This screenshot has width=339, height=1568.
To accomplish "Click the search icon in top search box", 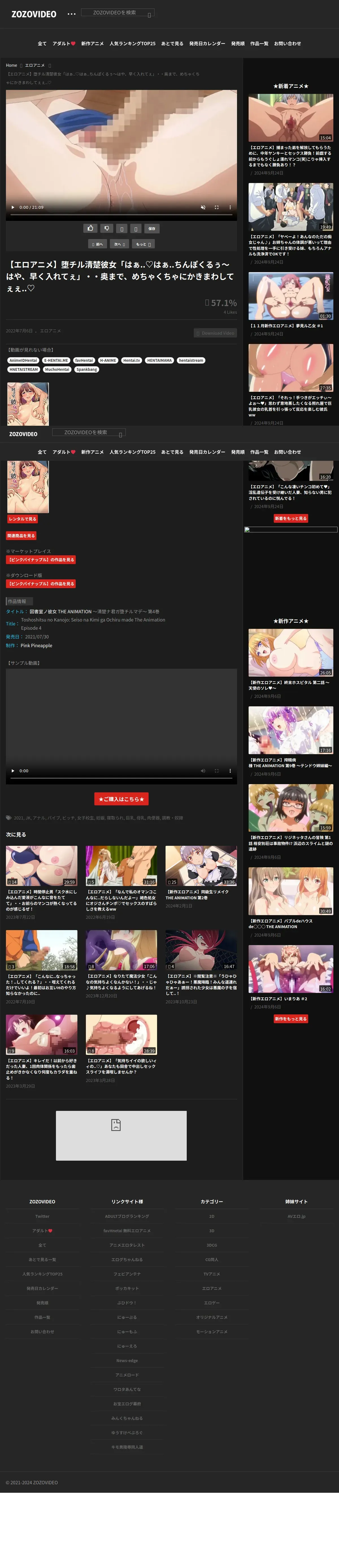I will 149,15.
